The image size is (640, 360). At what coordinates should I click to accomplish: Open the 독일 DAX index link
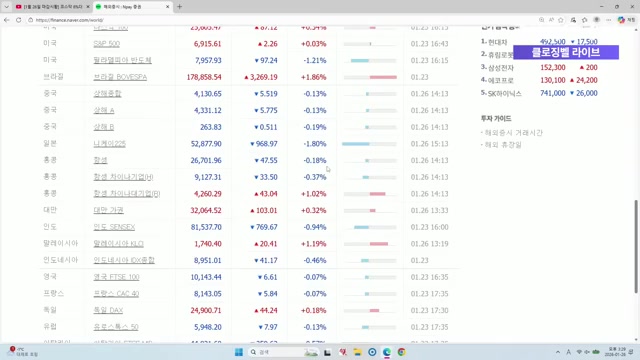pyautogui.click(x=108, y=310)
